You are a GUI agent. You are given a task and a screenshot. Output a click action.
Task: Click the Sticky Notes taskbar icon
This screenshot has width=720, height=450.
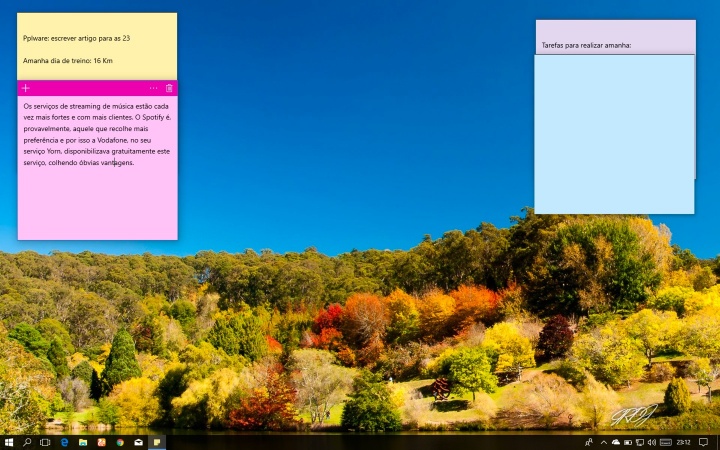157,441
